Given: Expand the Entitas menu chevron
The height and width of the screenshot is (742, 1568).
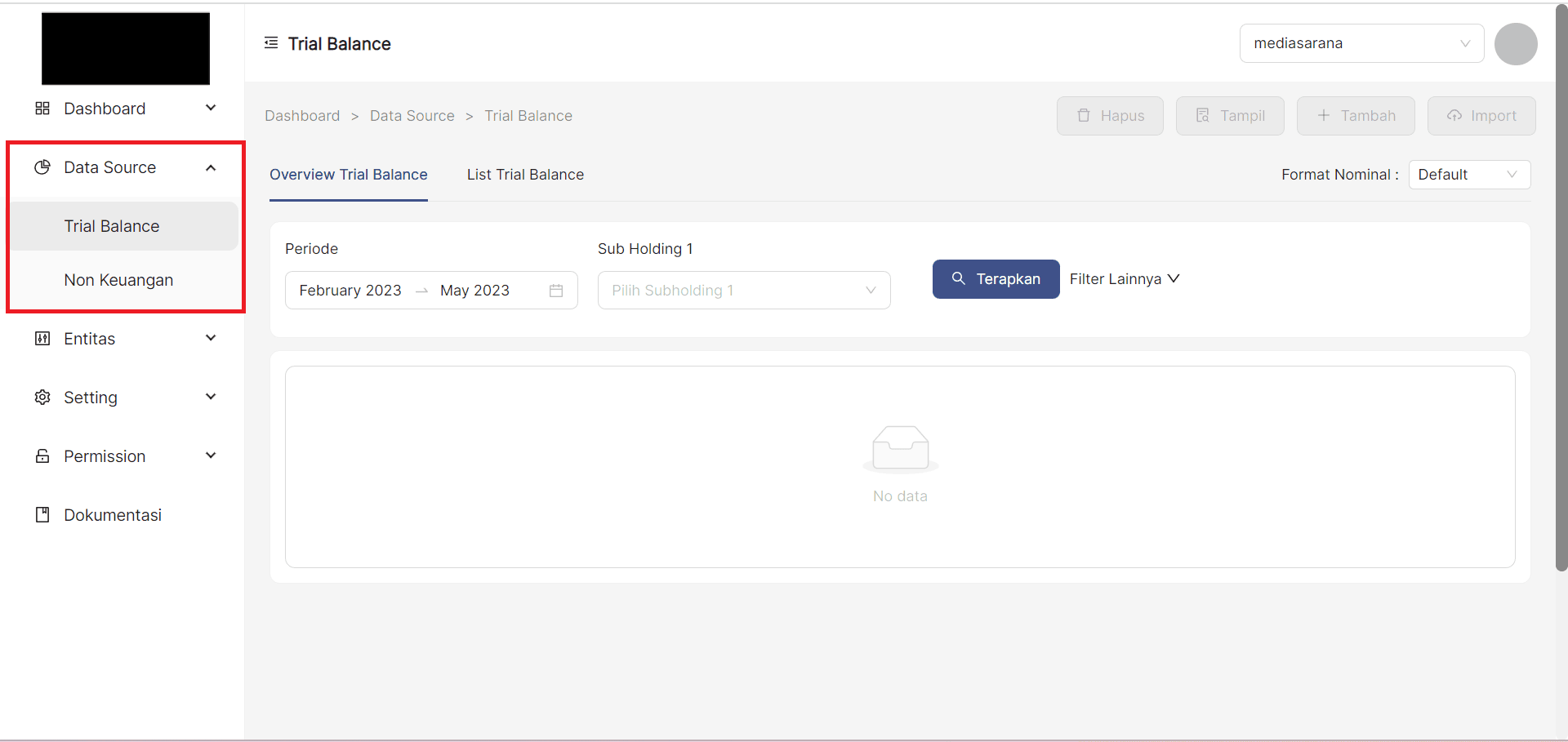Looking at the screenshot, I should (211, 338).
